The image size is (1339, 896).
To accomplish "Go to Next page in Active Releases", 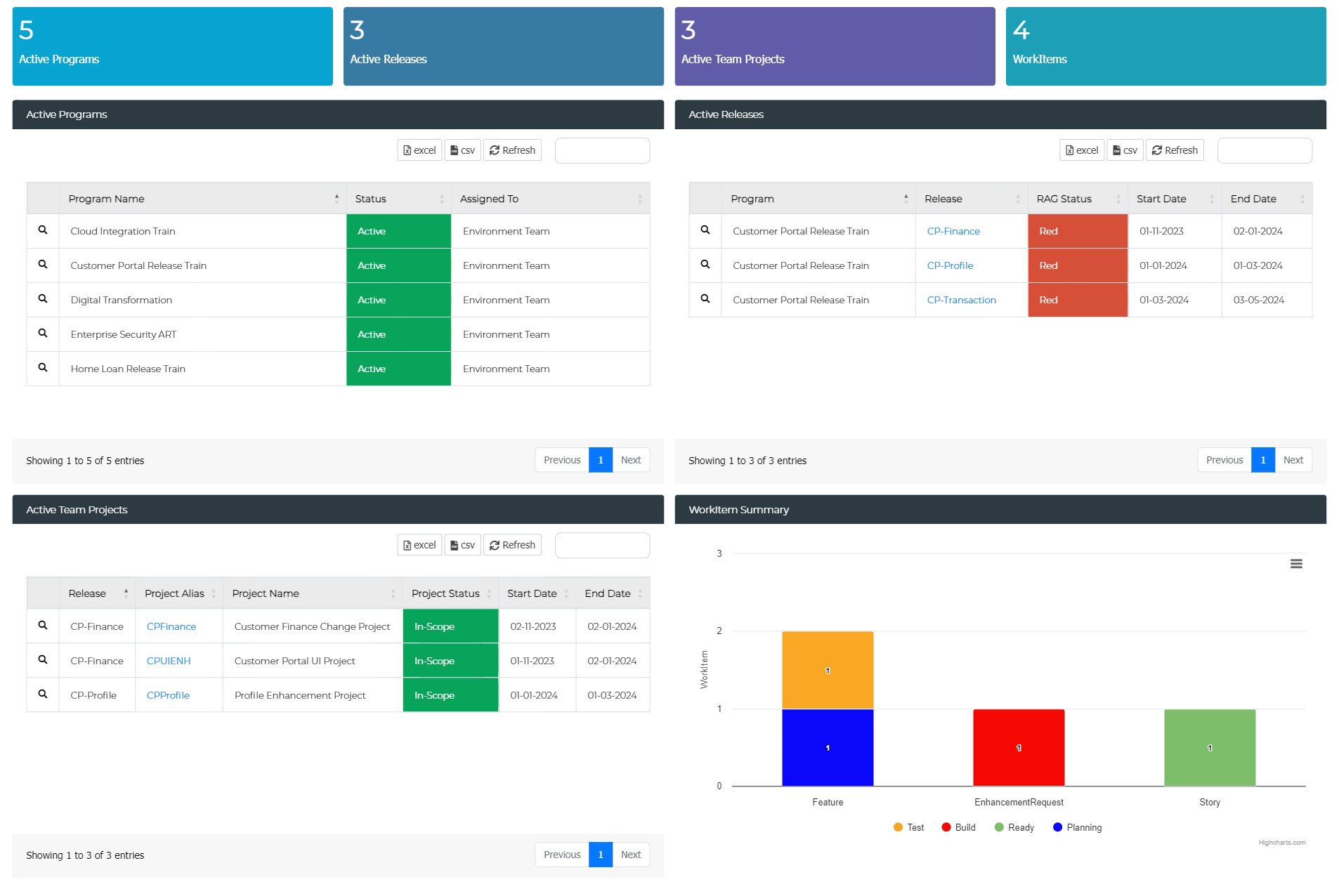I will pyautogui.click(x=1293, y=460).
